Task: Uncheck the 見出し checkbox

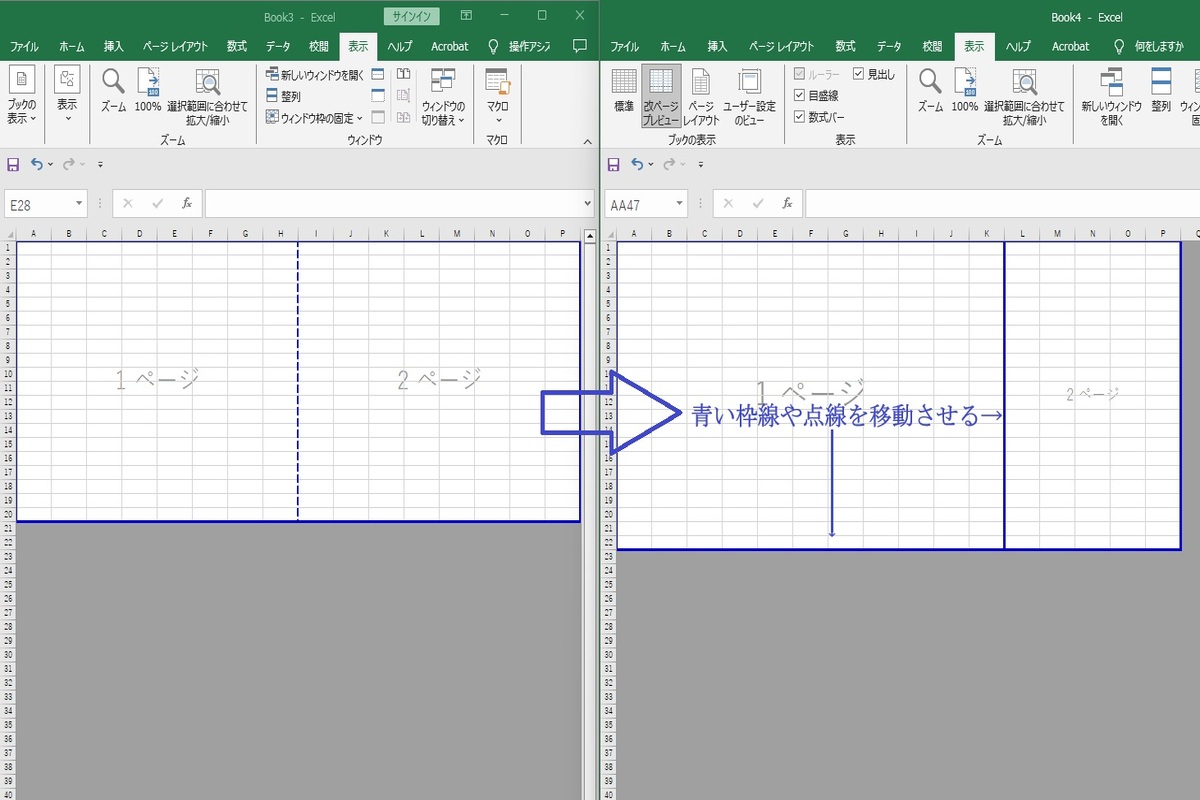Action: coord(859,74)
